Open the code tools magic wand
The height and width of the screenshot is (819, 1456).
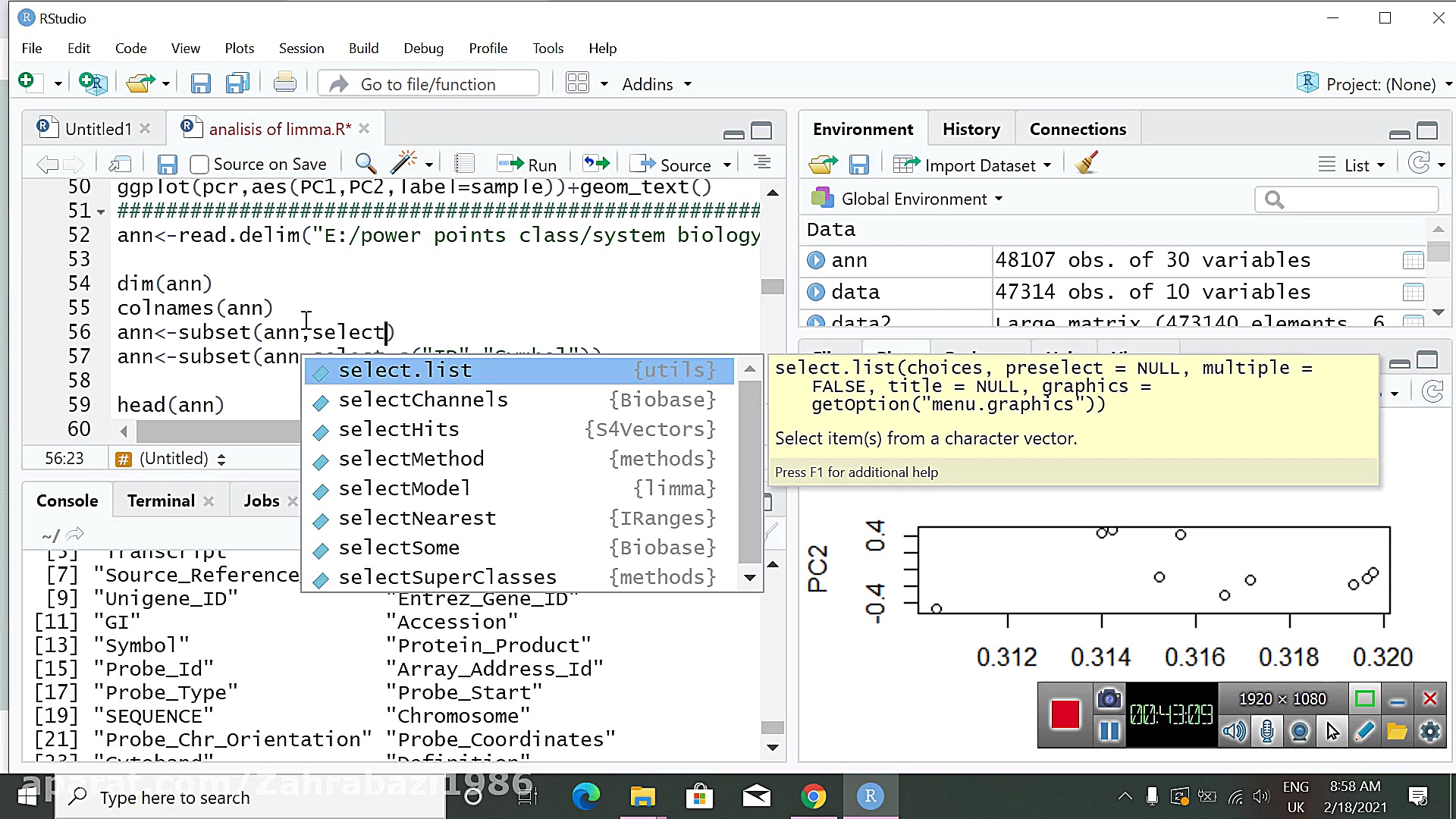[403, 163]
